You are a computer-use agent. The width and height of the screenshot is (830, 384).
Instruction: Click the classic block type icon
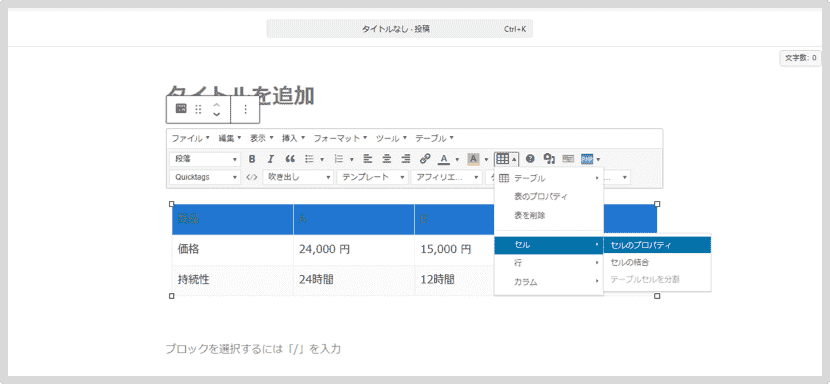point(181,109)
